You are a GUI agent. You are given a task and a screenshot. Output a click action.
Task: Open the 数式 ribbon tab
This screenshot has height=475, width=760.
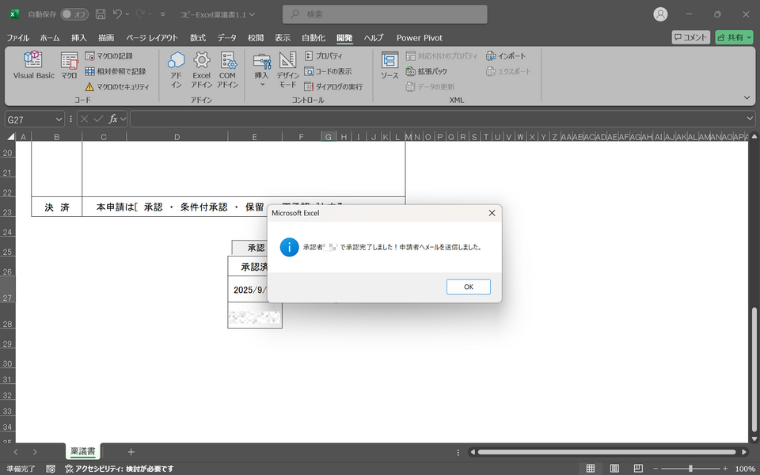pyautogui.click(x=198, y=38)
